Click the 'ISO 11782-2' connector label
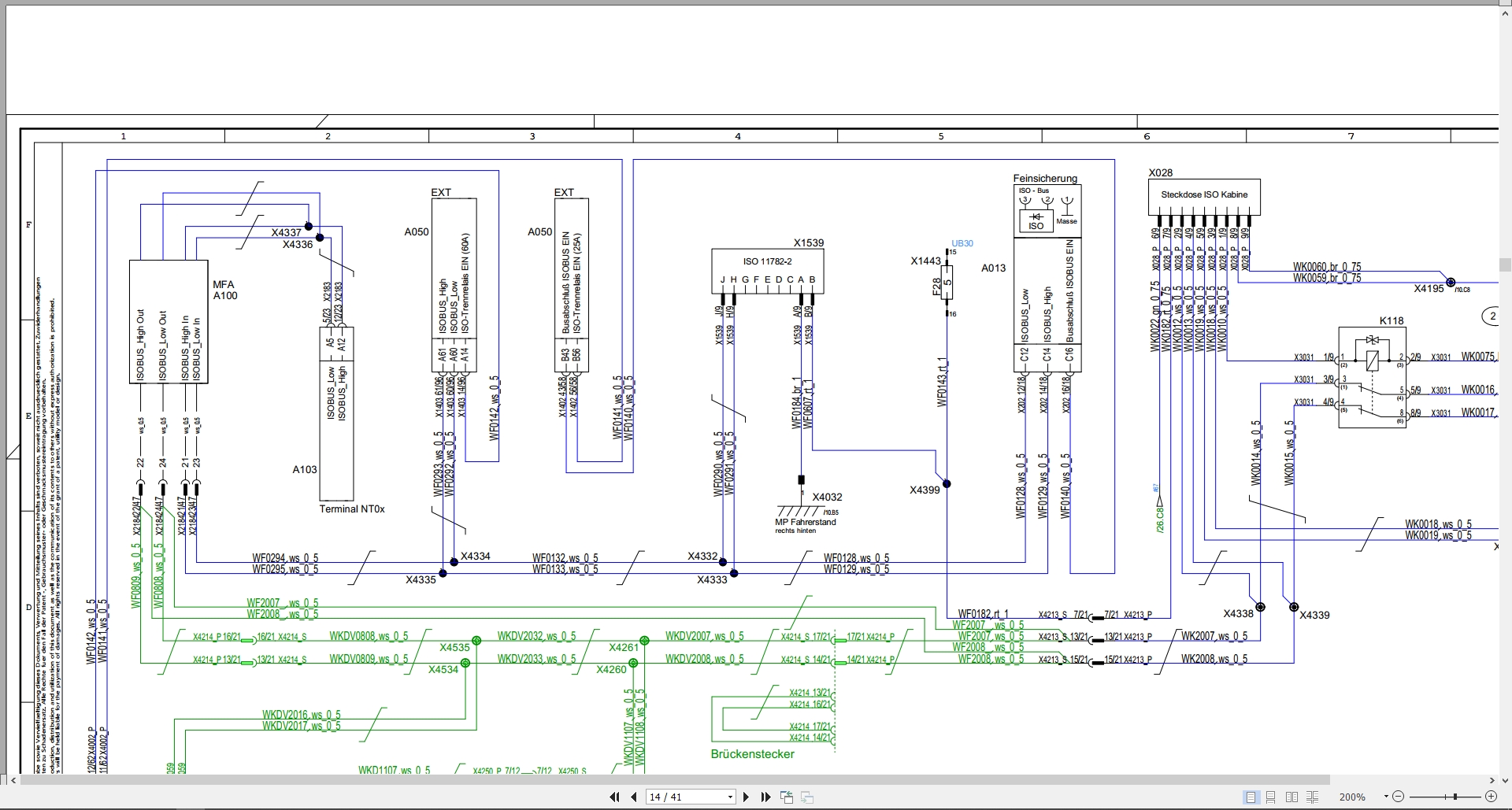1512x810 pixels. (x=767, y=261)
